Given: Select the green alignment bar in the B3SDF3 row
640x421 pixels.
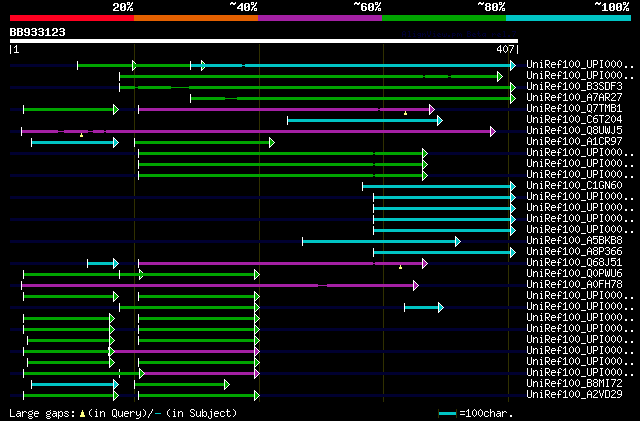Looking at the screenshot, I should (x=318, y=87).
